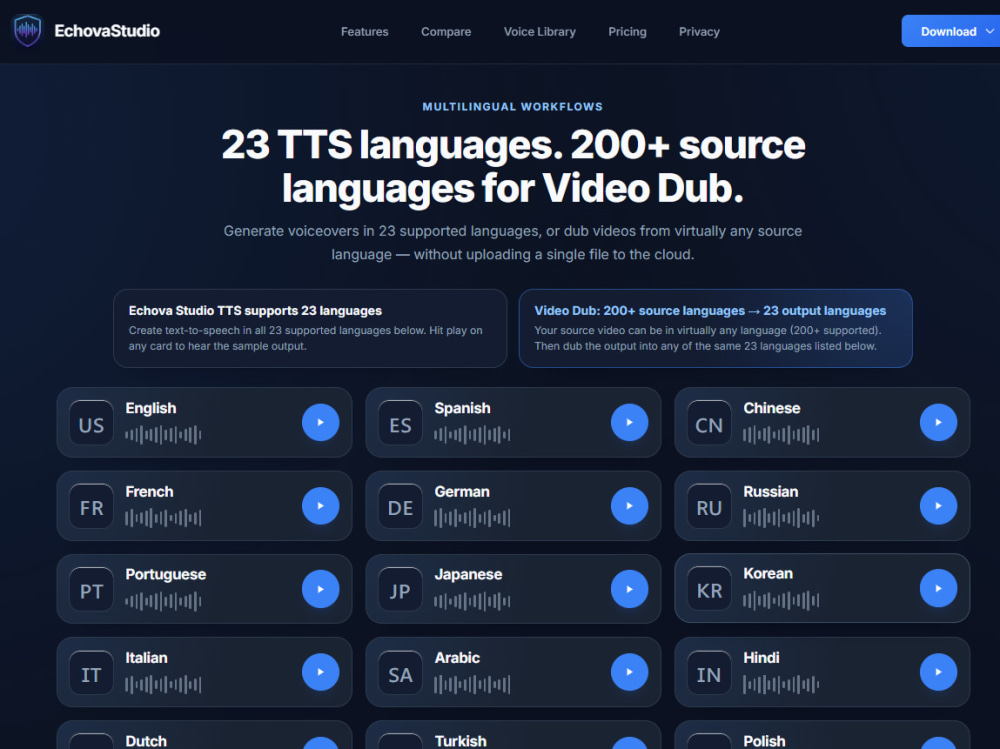Click the IT country code badge
This screenshot has height=749, width=1000.
(x=91, y=672)
